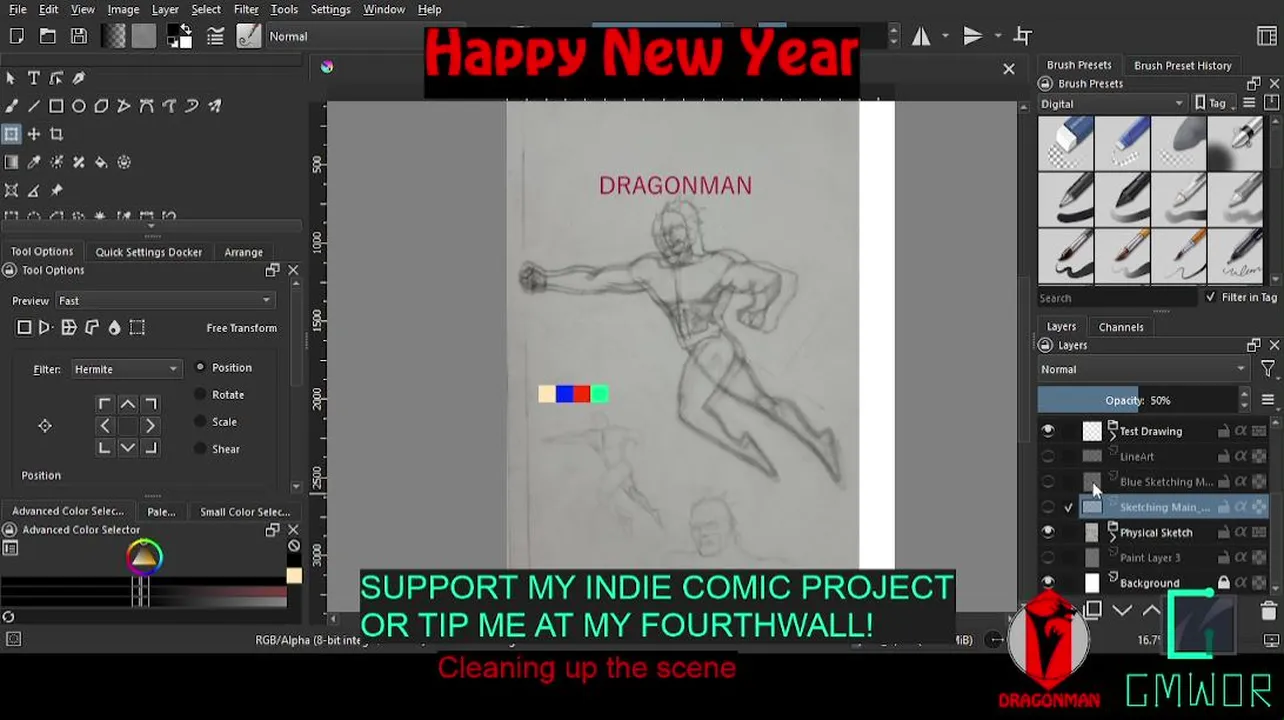Image resolution: width=1284 pixels, height=720 pixels.
Task: Unlock the Background layer lock
Action: [1223, 583]
